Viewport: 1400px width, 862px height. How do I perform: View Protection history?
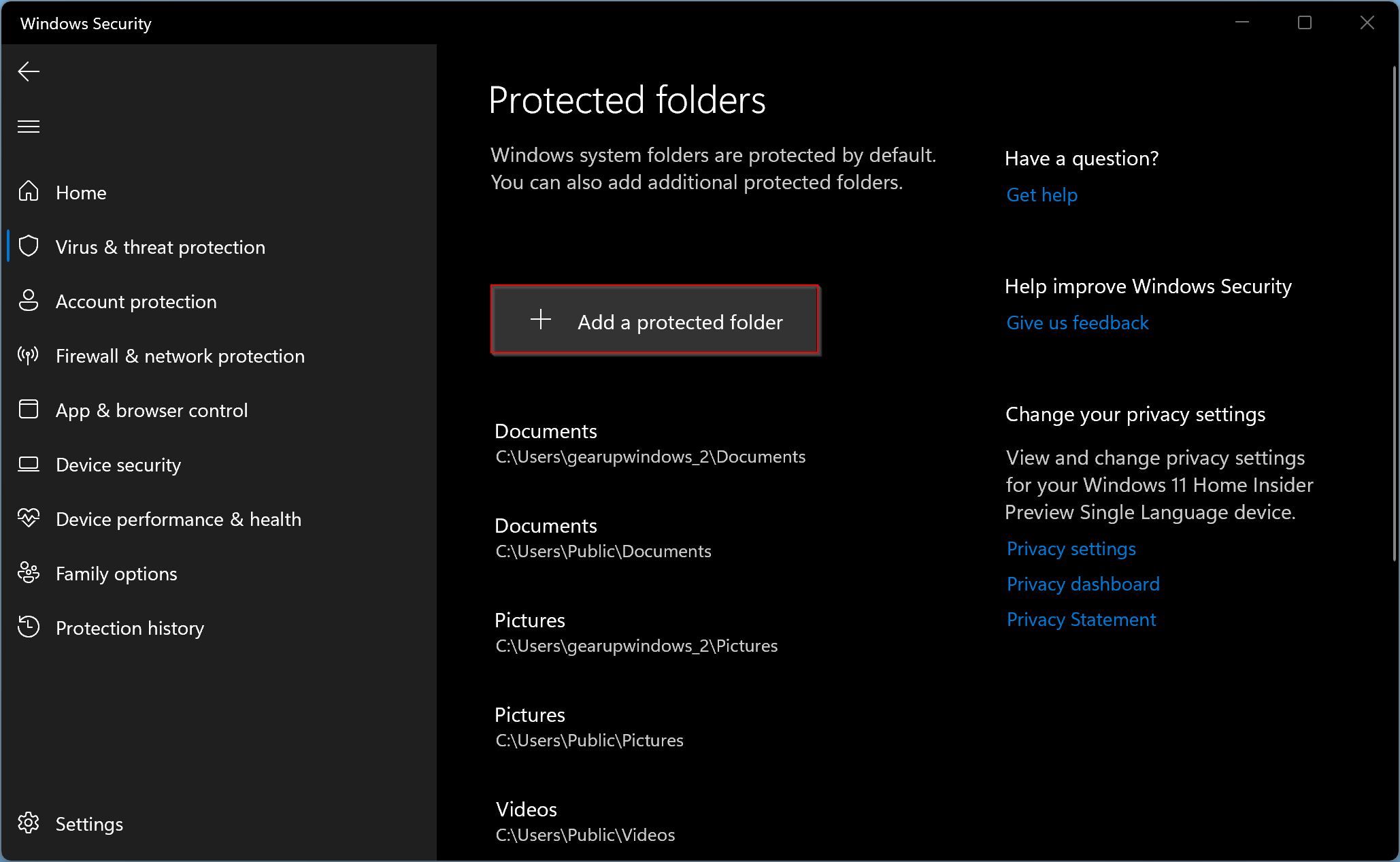[219, 628]
